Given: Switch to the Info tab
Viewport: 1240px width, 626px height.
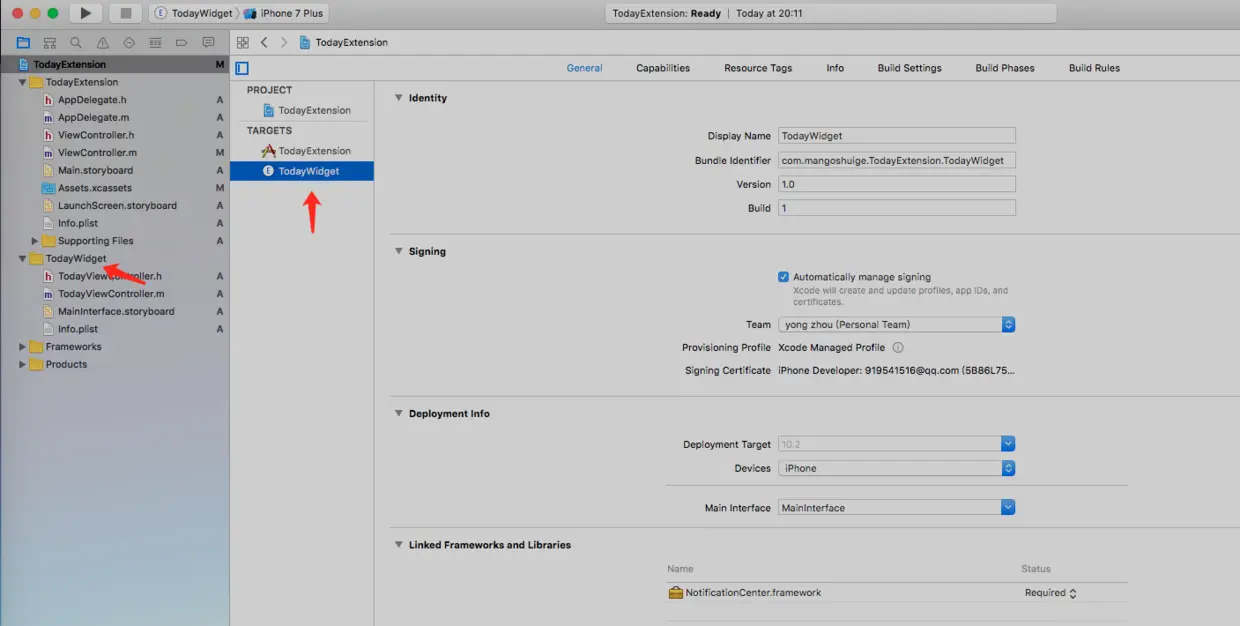Looking at the screenshot, I should [835, 68].
